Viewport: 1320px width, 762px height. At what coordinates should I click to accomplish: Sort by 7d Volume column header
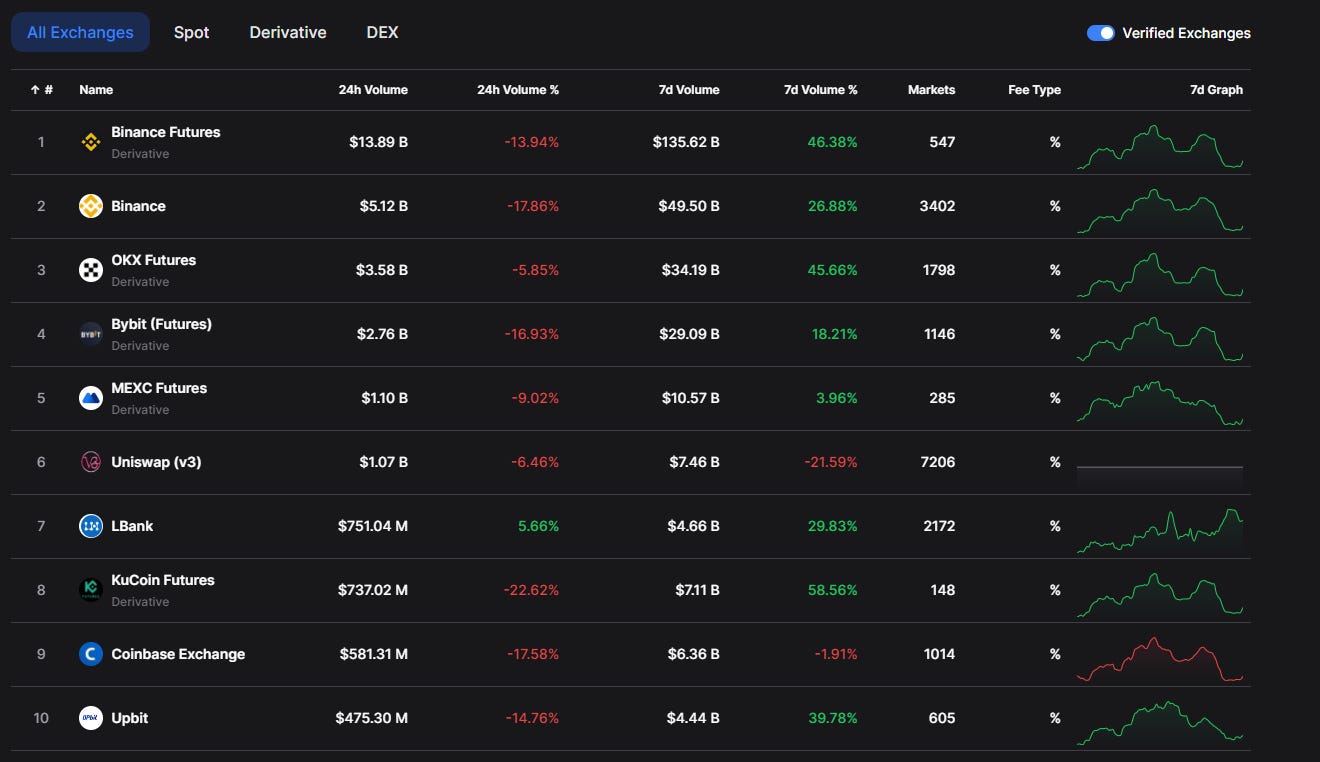point(688,90)
